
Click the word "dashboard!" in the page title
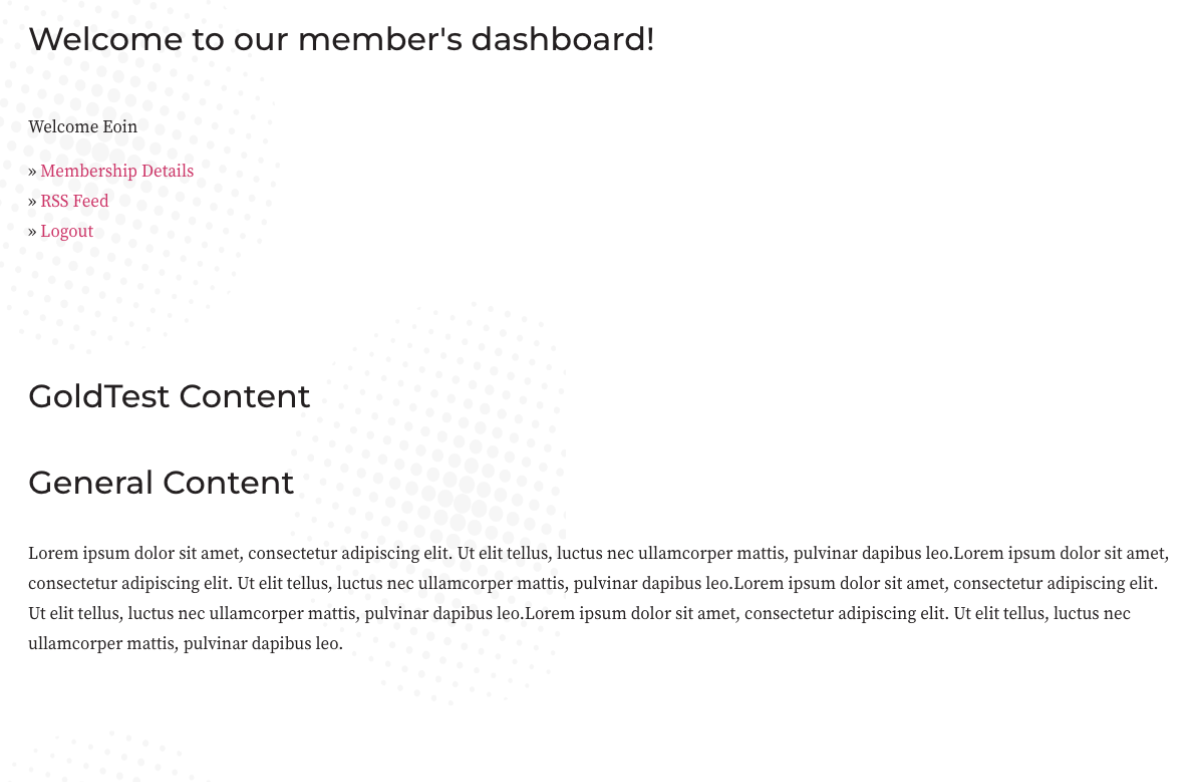(563, 39)
